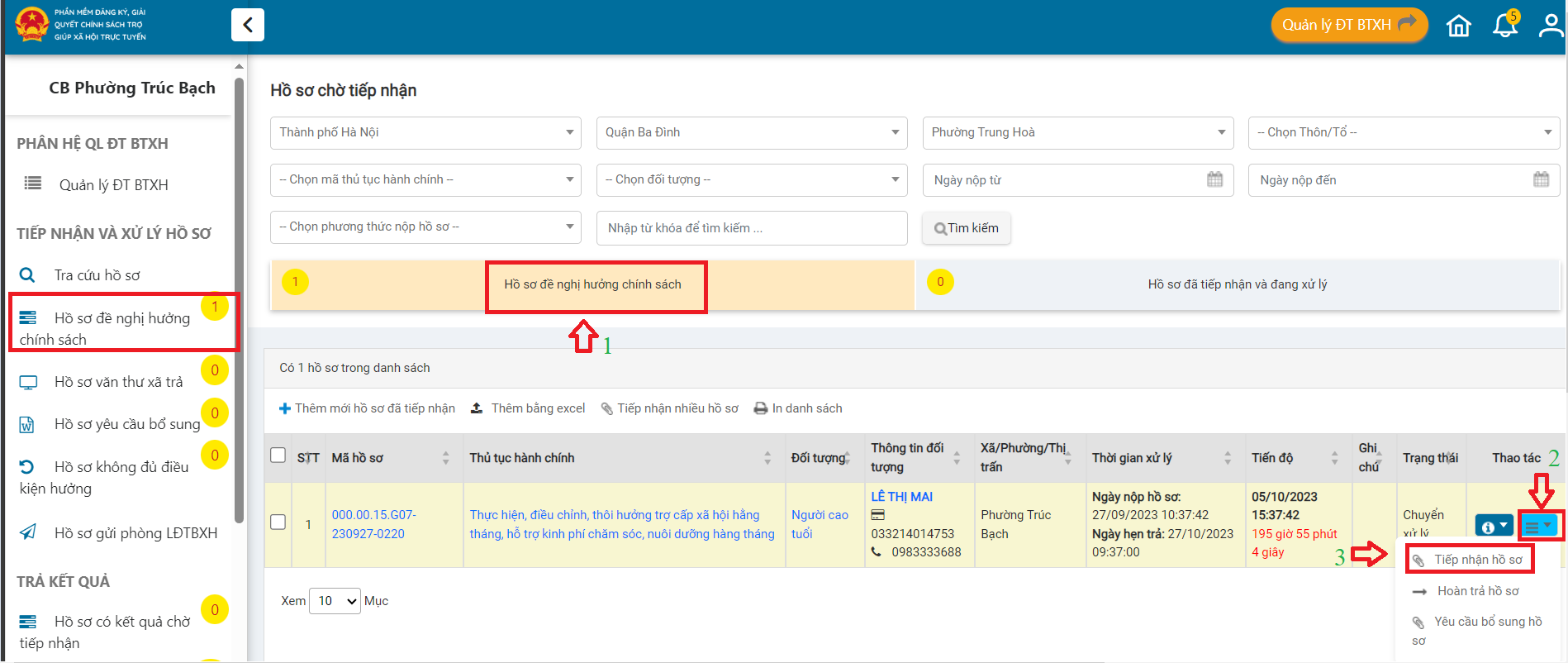
Task: Open the Chọn Thôn/Tổ dropdown
Action: pos(1403,132)
